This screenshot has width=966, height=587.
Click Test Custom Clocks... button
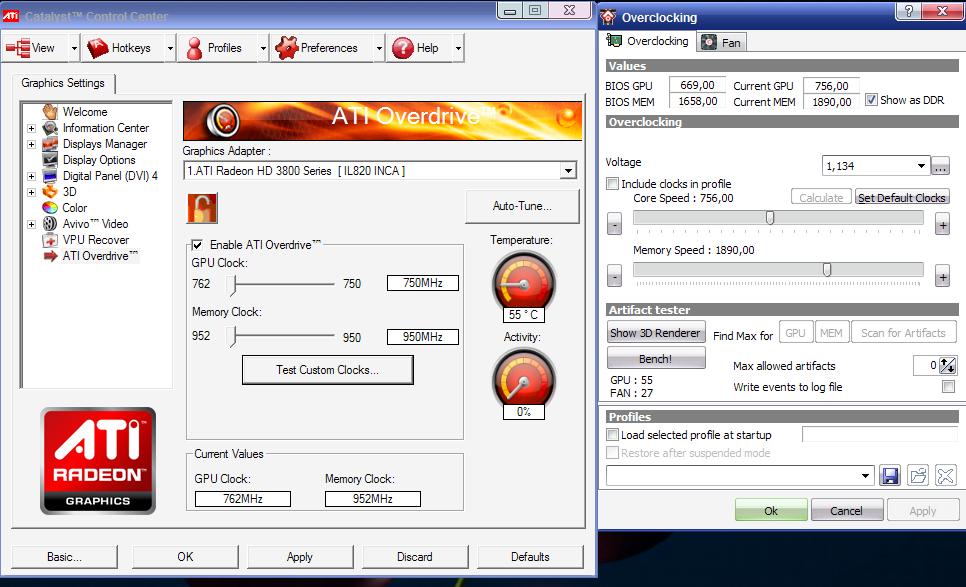(x=327, y=370)
